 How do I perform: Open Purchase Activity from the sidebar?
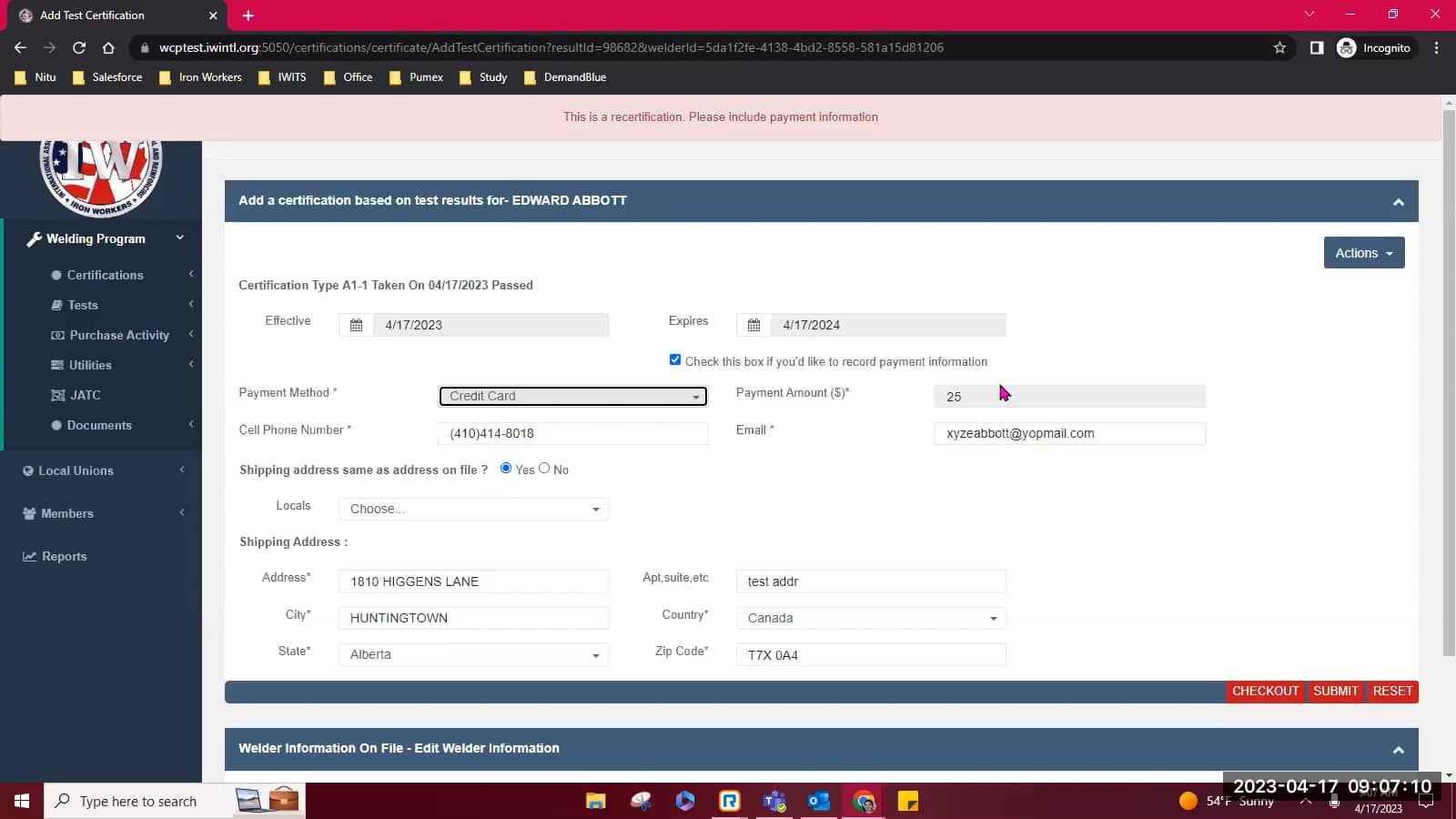tap(57, 335)
